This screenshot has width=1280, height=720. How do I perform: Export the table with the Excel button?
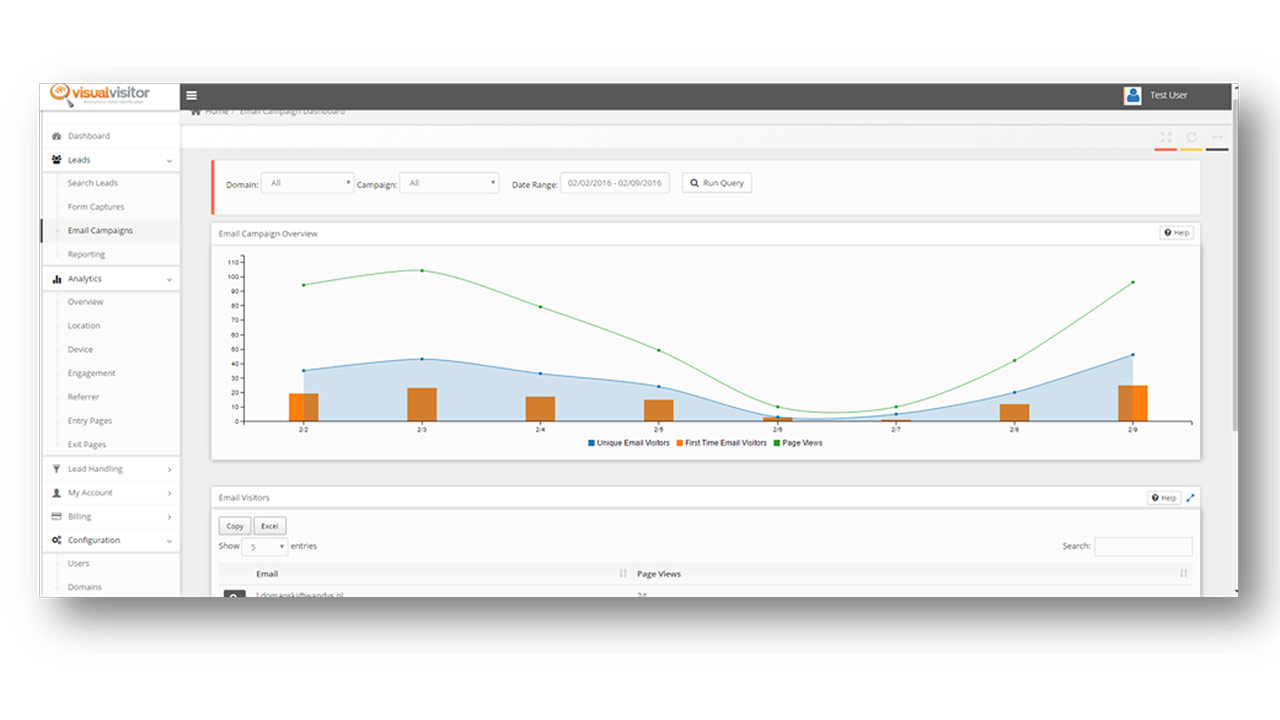[x=269, y=526]
